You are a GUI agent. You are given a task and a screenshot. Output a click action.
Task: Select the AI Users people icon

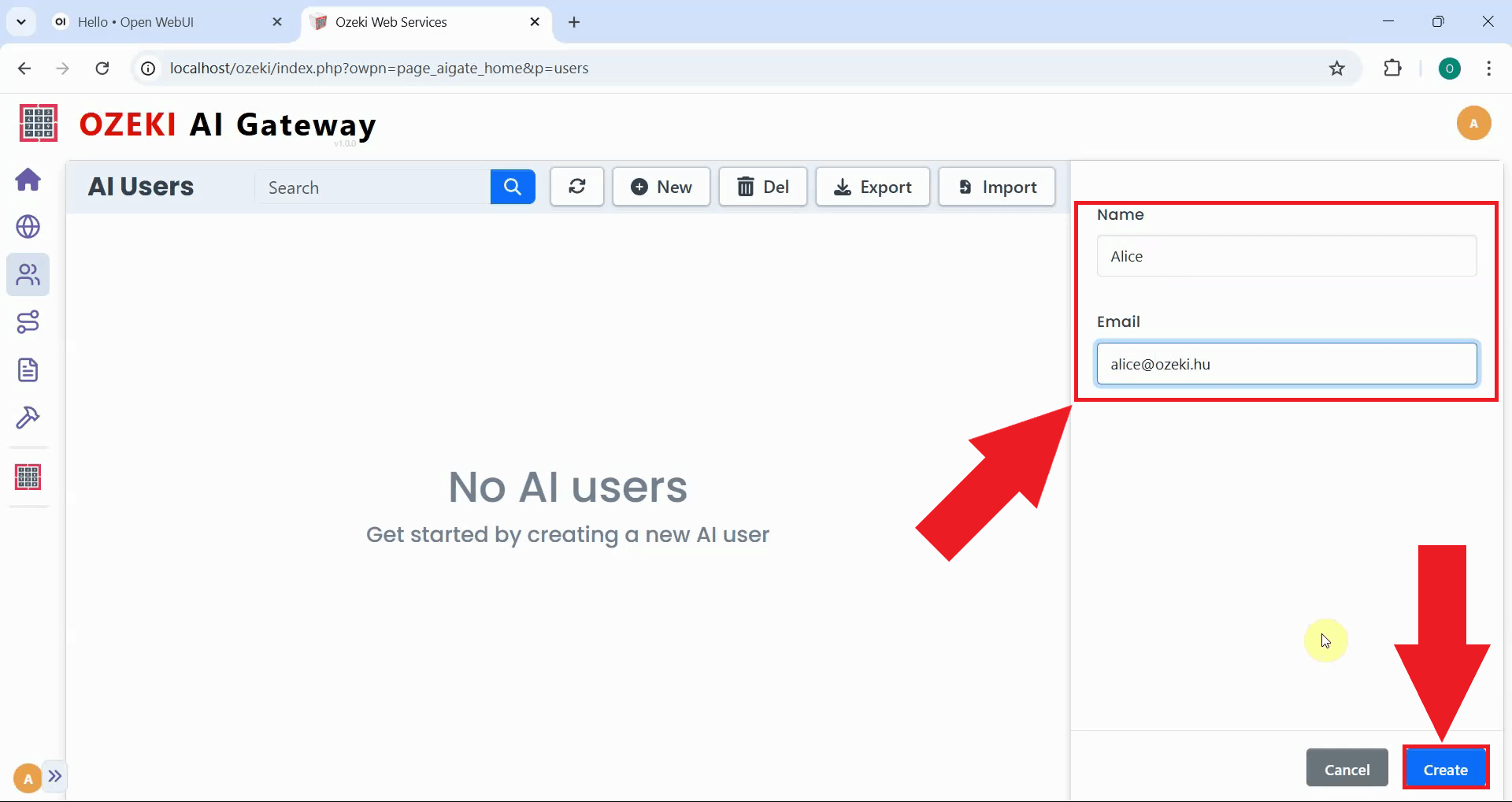pyautogui.click(x=28, y=275)
